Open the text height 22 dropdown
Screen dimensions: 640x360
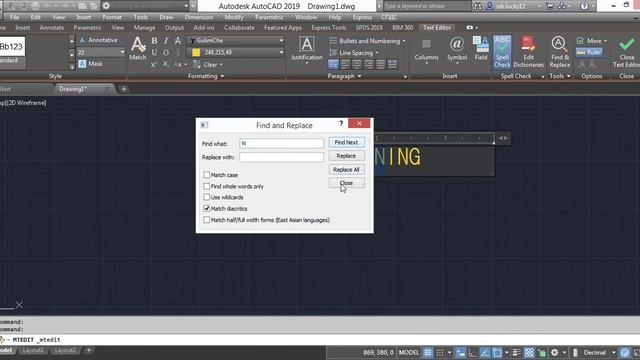tap(122, 52)
